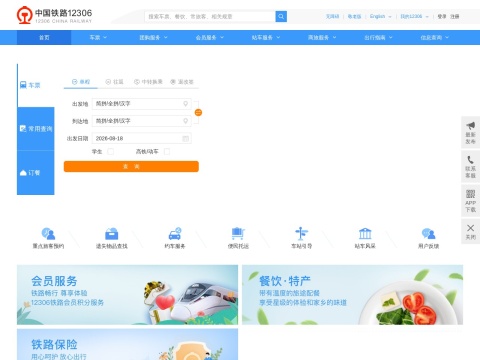Open the 餐饮·特产 food banner
Screen dimensions: 480x360
(352, 295)
